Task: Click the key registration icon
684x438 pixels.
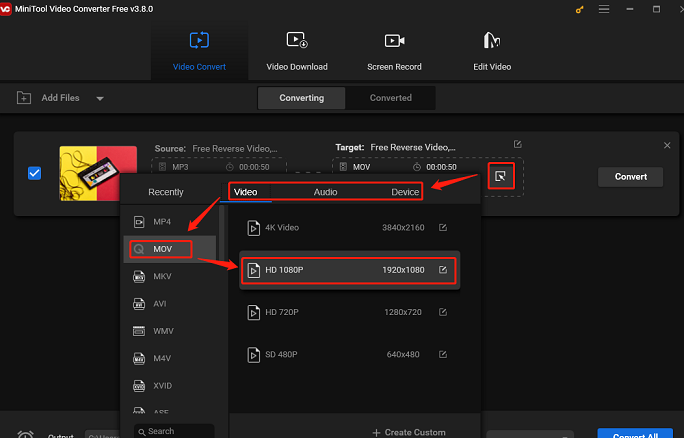Action: click(x=579, y=9)
